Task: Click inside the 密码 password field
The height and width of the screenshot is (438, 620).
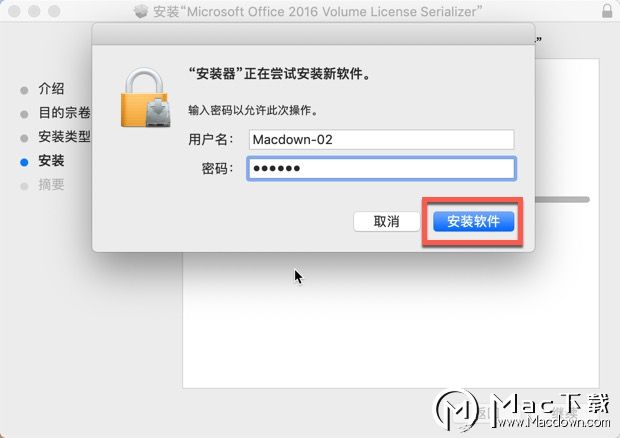Action: tap(382, 169)
